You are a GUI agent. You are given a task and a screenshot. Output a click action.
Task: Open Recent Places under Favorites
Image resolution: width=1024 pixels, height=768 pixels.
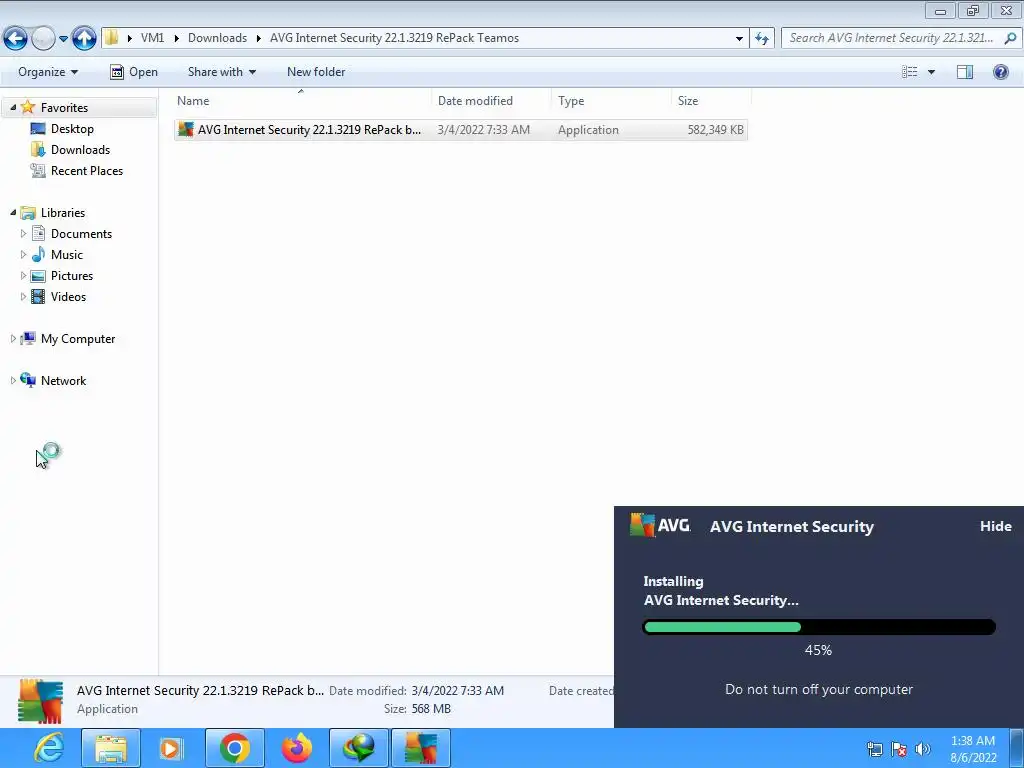pos(87,170)
